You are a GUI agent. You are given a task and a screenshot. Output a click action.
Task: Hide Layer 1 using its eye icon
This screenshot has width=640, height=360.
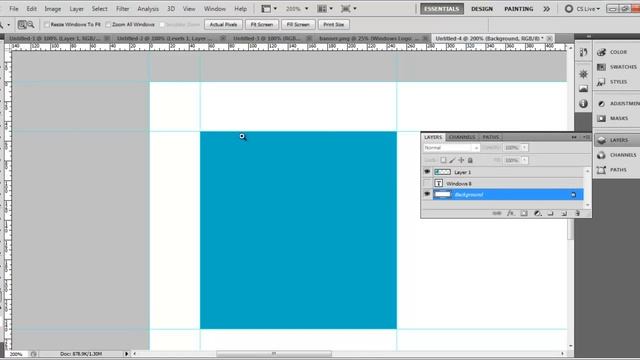pyautogui.click(x=427, y=172)
